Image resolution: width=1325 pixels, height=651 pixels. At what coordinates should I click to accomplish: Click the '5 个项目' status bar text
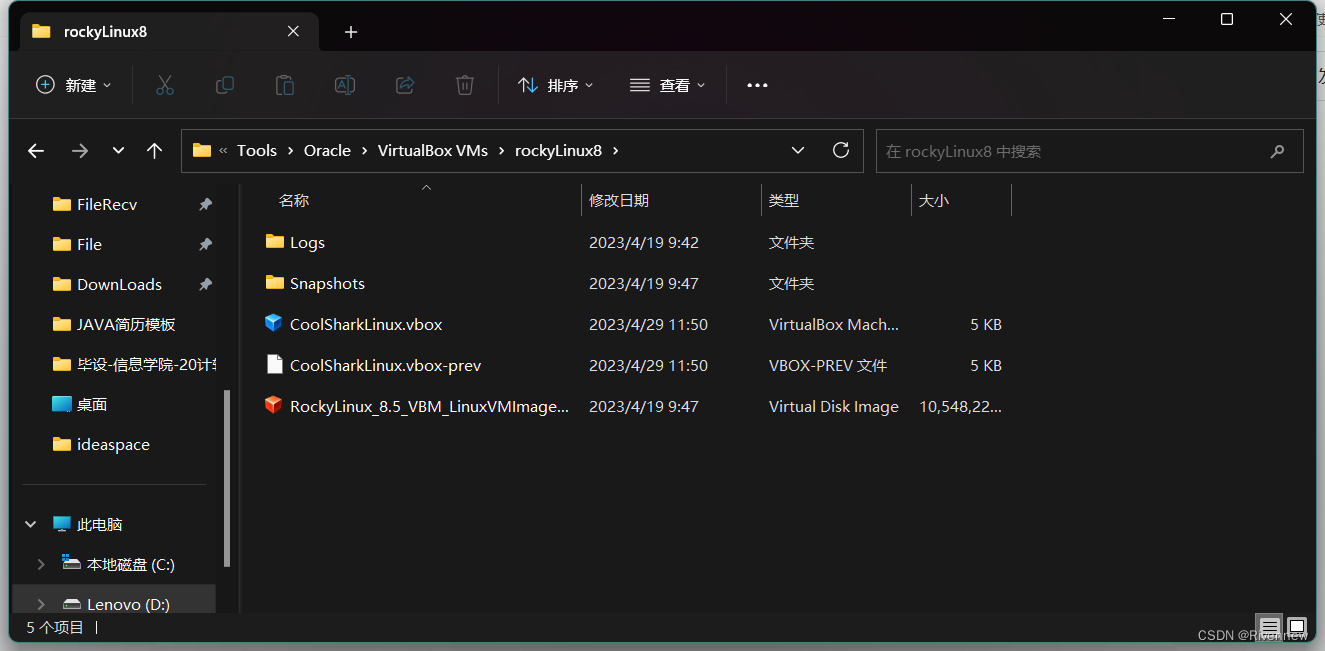coord(55,627)
